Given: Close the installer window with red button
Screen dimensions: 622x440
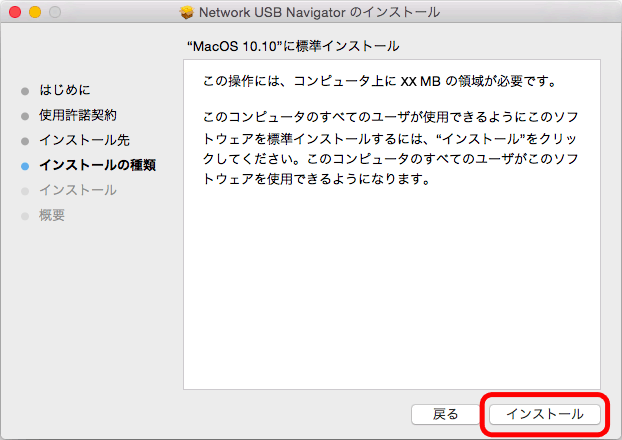Looking at the screenshot, I should 15,12.
